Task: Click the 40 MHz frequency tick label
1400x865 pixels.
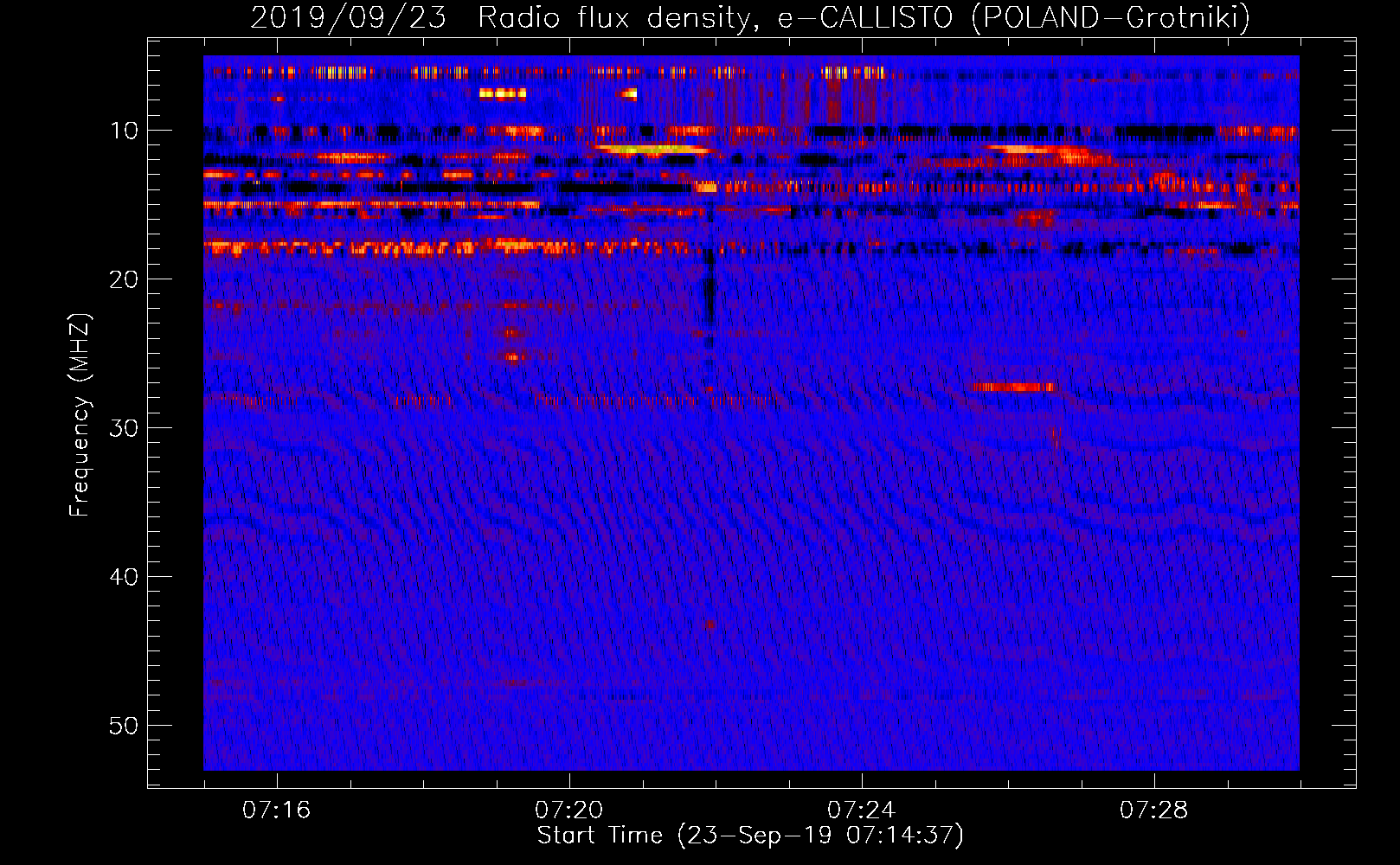Action: pyautogui.click(x=124, y=577)
